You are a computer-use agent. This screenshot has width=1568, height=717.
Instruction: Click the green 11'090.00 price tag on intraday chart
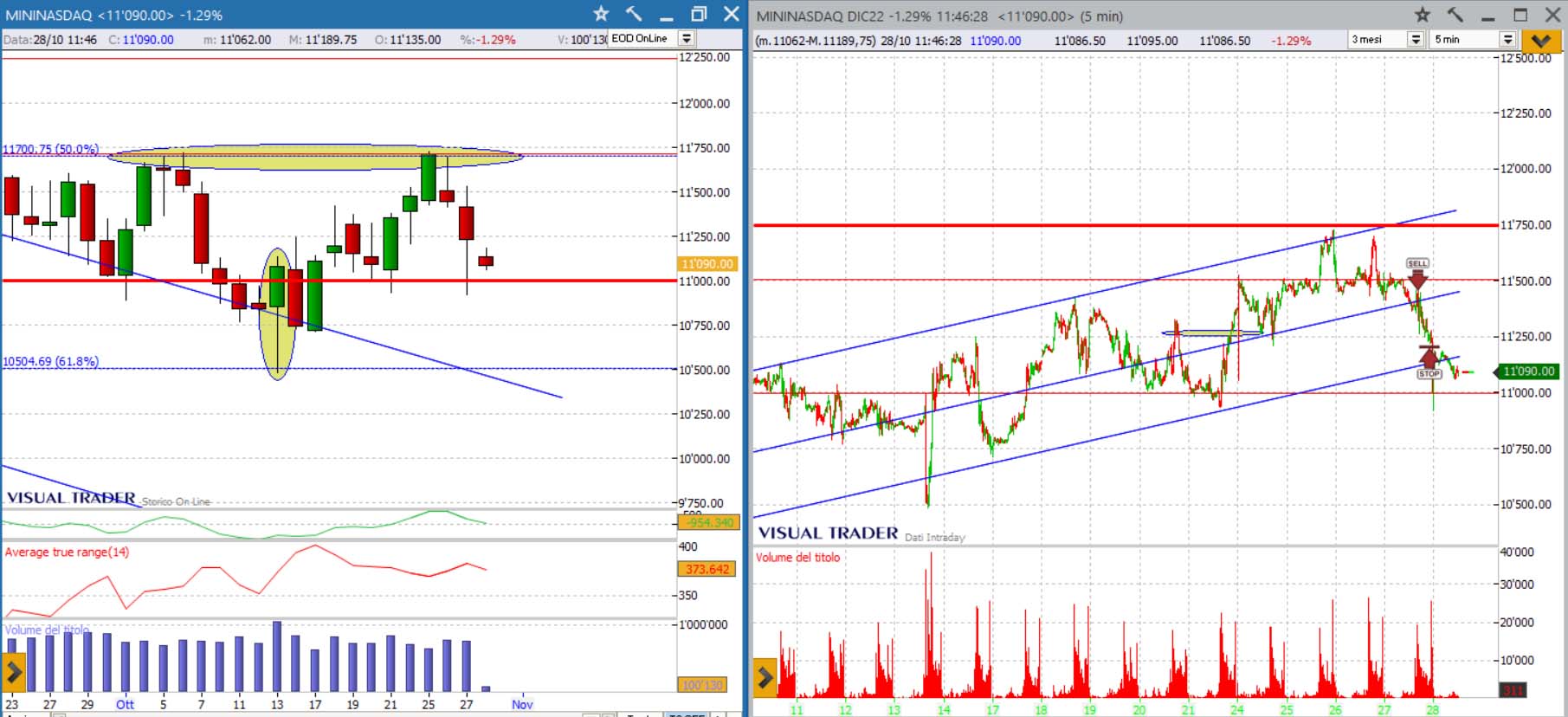tap(1528, 371)
